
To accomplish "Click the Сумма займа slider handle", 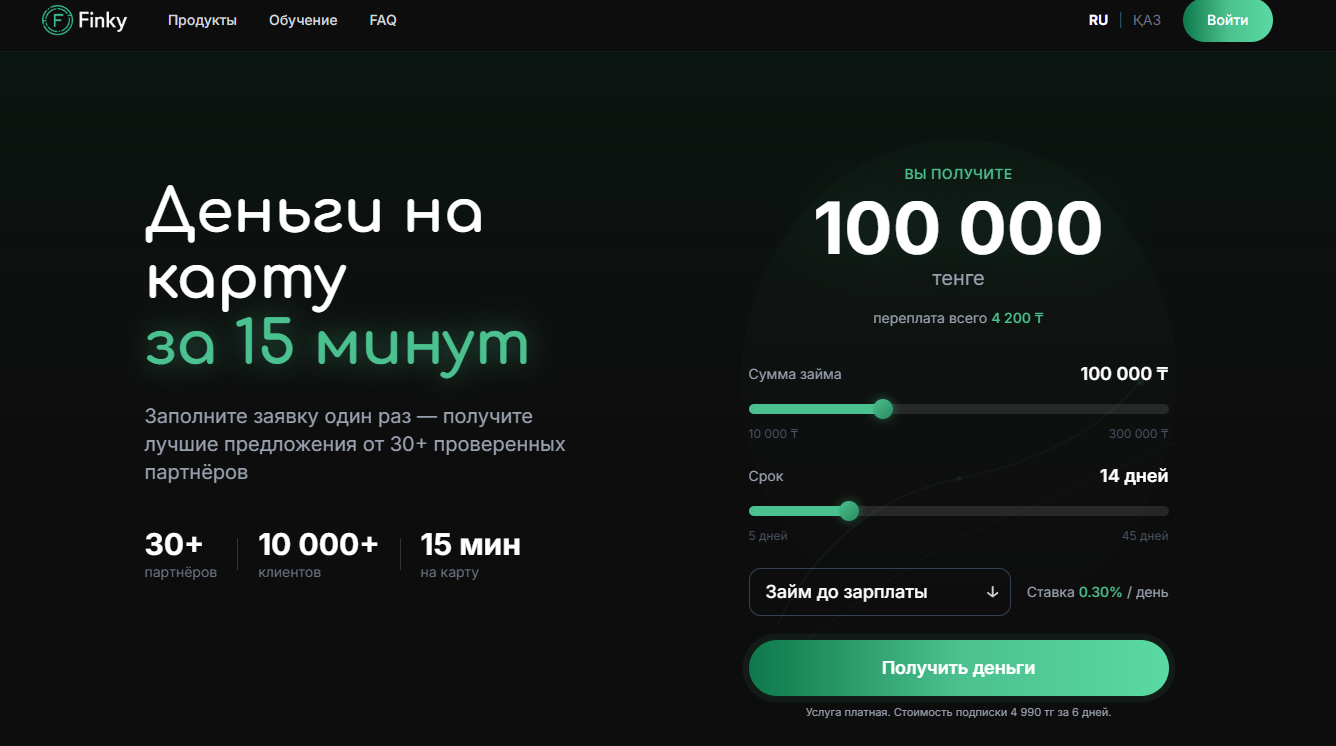I will pos(882,409).
